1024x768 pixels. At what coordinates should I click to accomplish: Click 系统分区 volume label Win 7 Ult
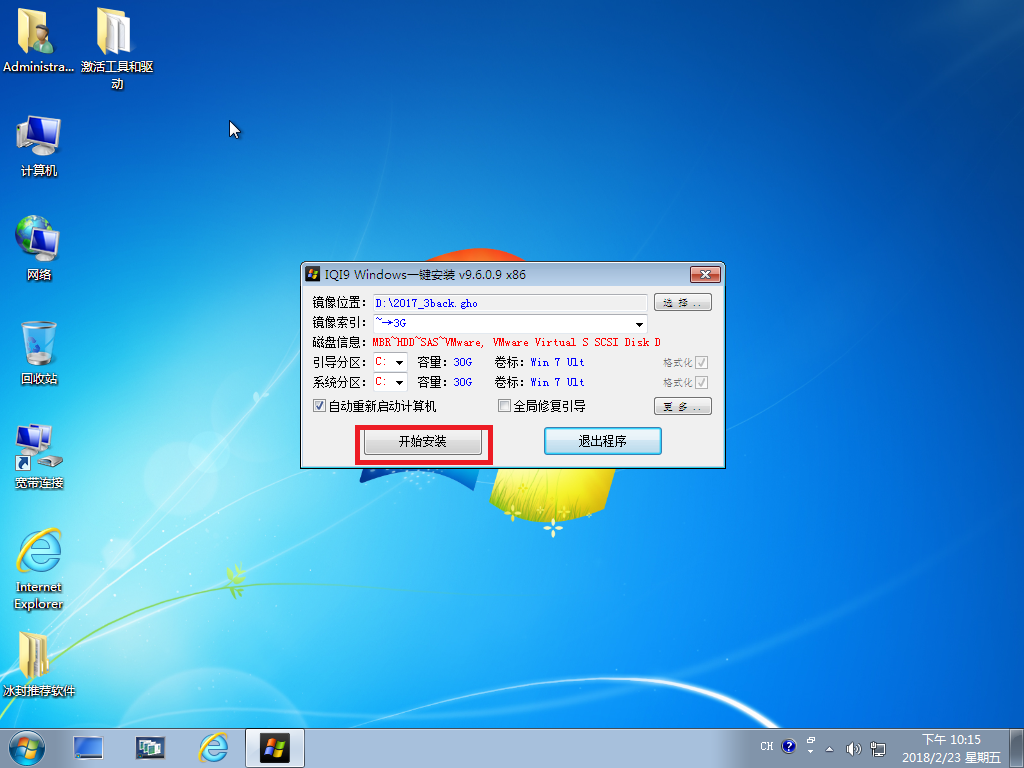pyautogui.click(x=557, y=382)
